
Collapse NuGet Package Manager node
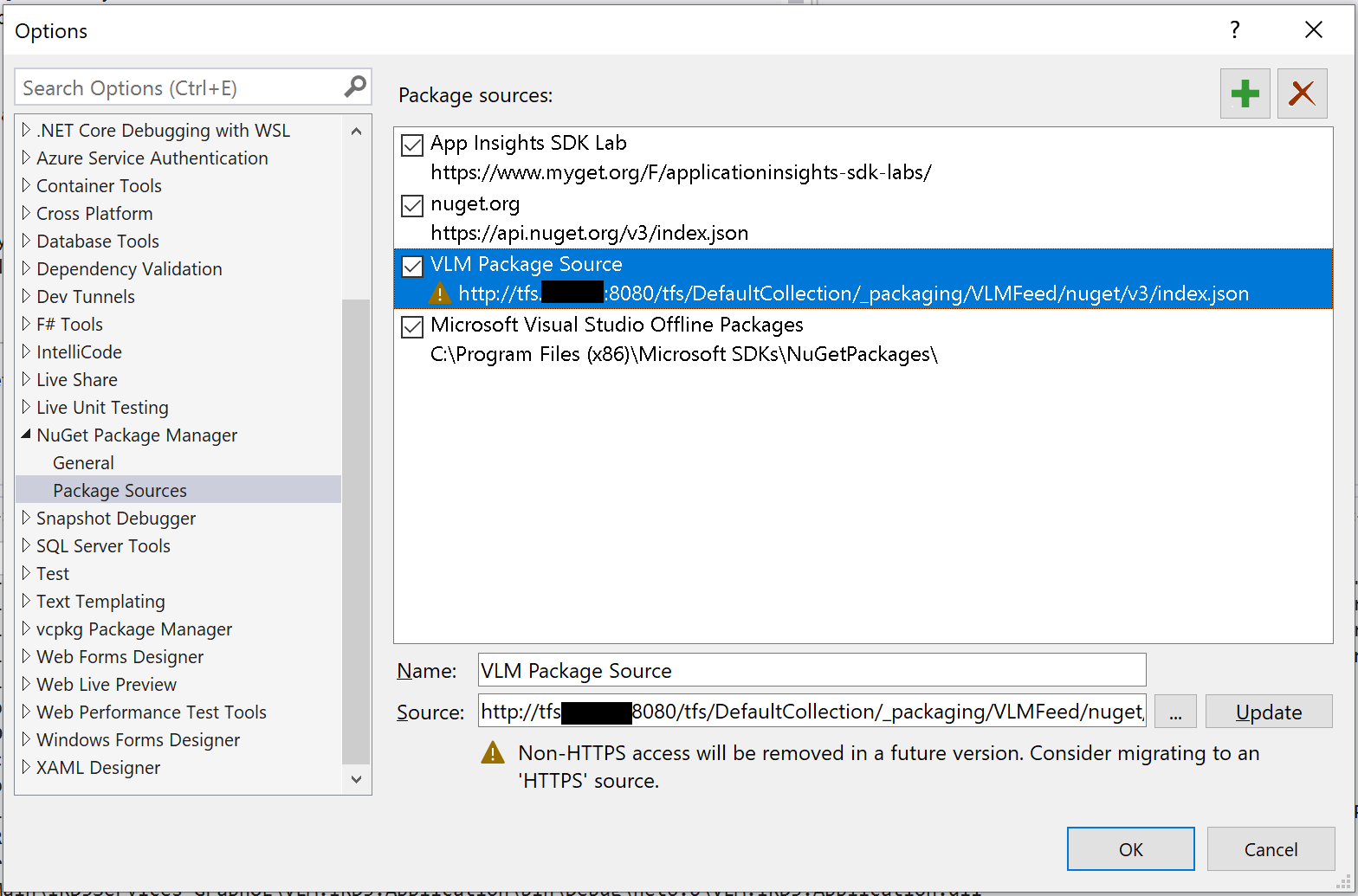26,435
